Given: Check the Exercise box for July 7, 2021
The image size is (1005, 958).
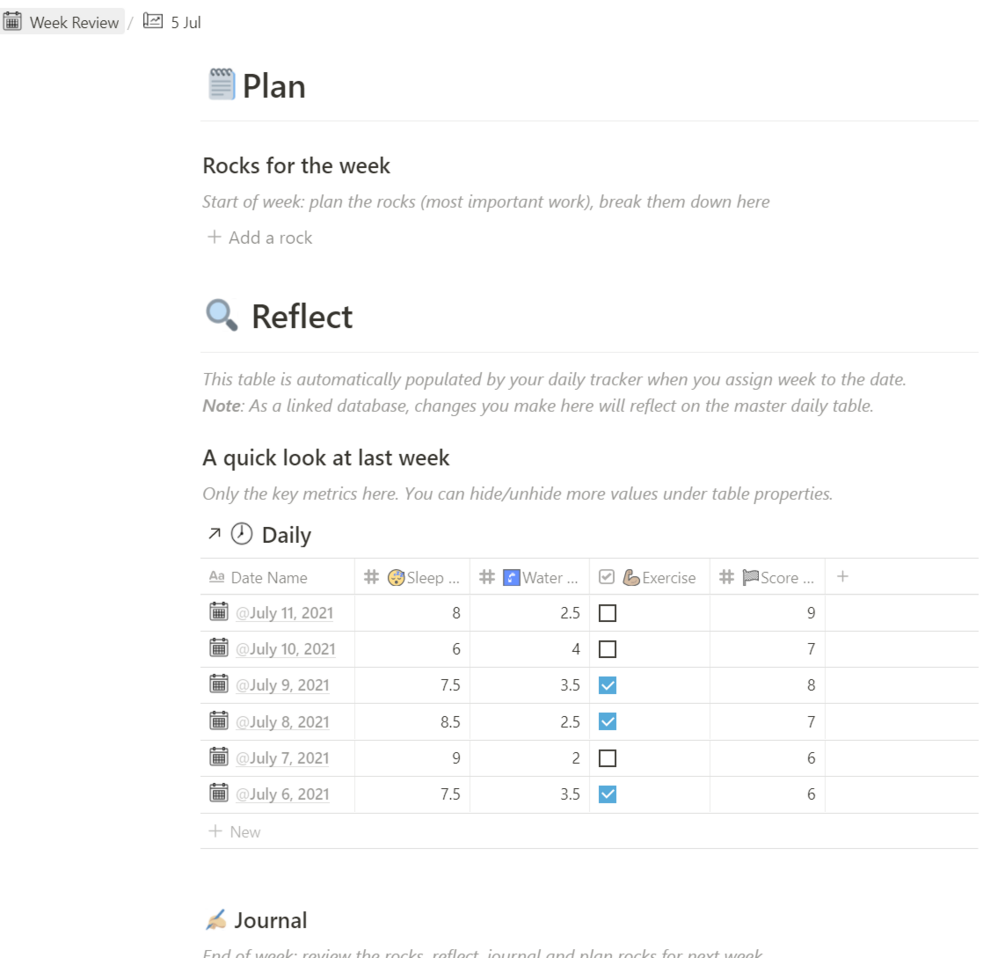Looking at the screenshot, I should (607, 758).
